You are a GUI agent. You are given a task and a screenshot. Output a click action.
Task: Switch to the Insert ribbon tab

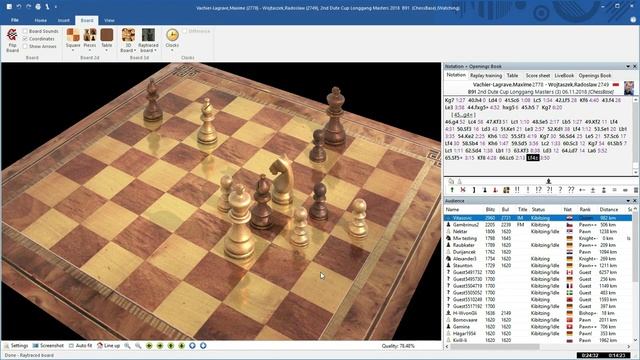point(63,20)
